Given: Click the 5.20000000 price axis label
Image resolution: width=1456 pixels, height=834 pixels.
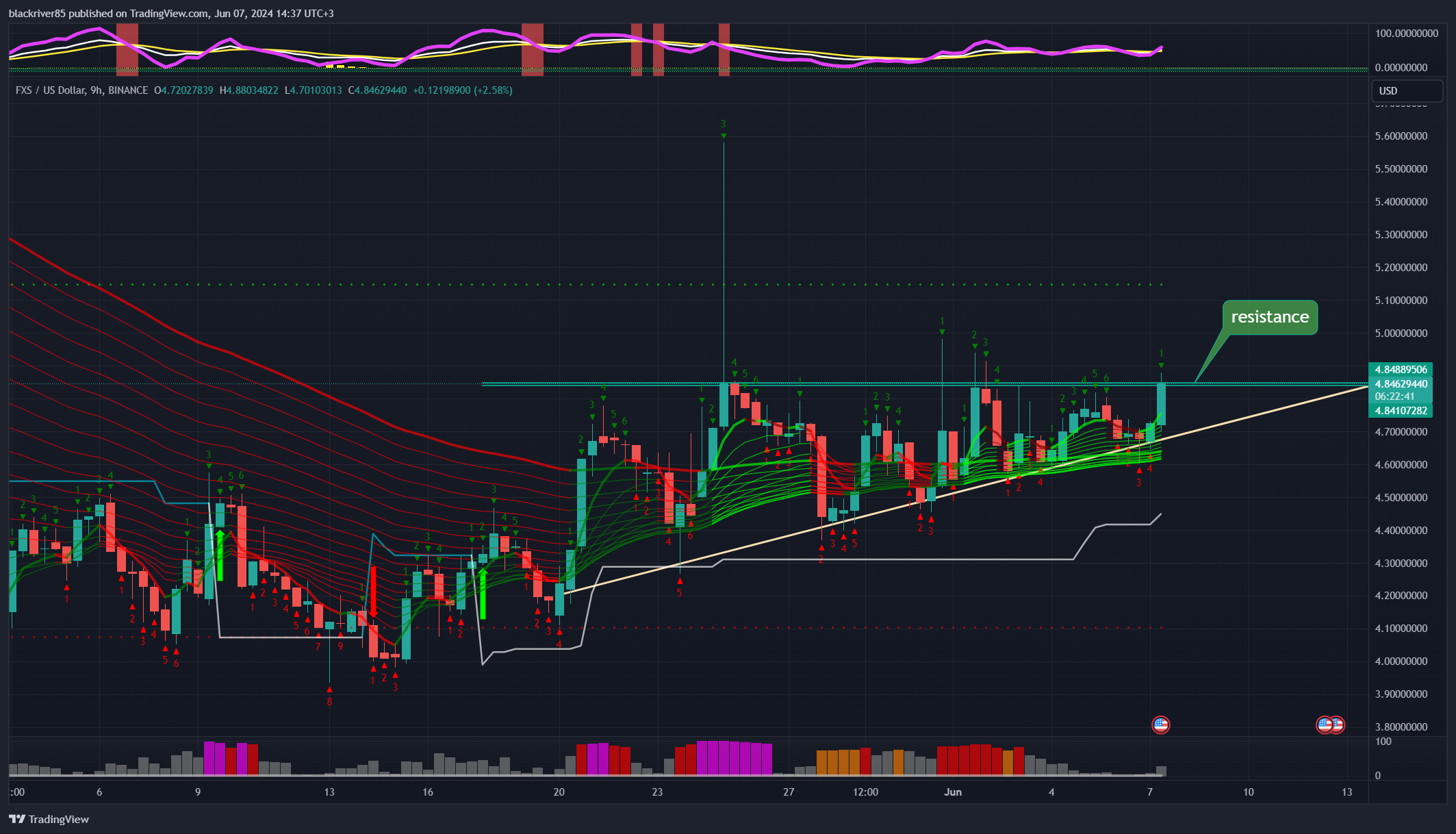Looking at the screenshot, I should click(1401, 268).
